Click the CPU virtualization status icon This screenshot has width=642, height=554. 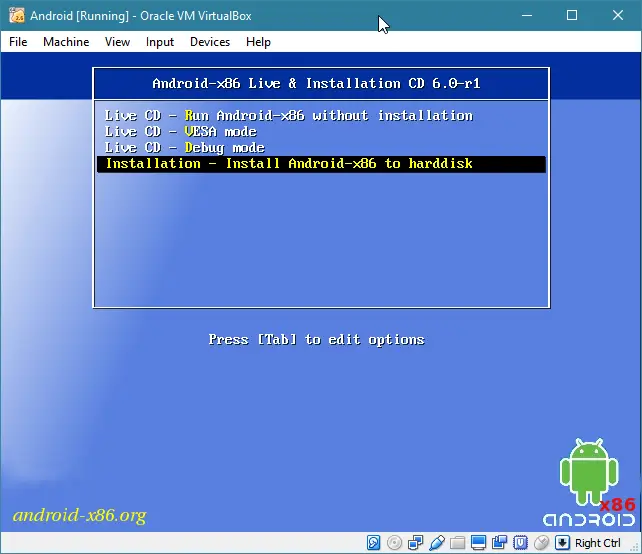520,543
